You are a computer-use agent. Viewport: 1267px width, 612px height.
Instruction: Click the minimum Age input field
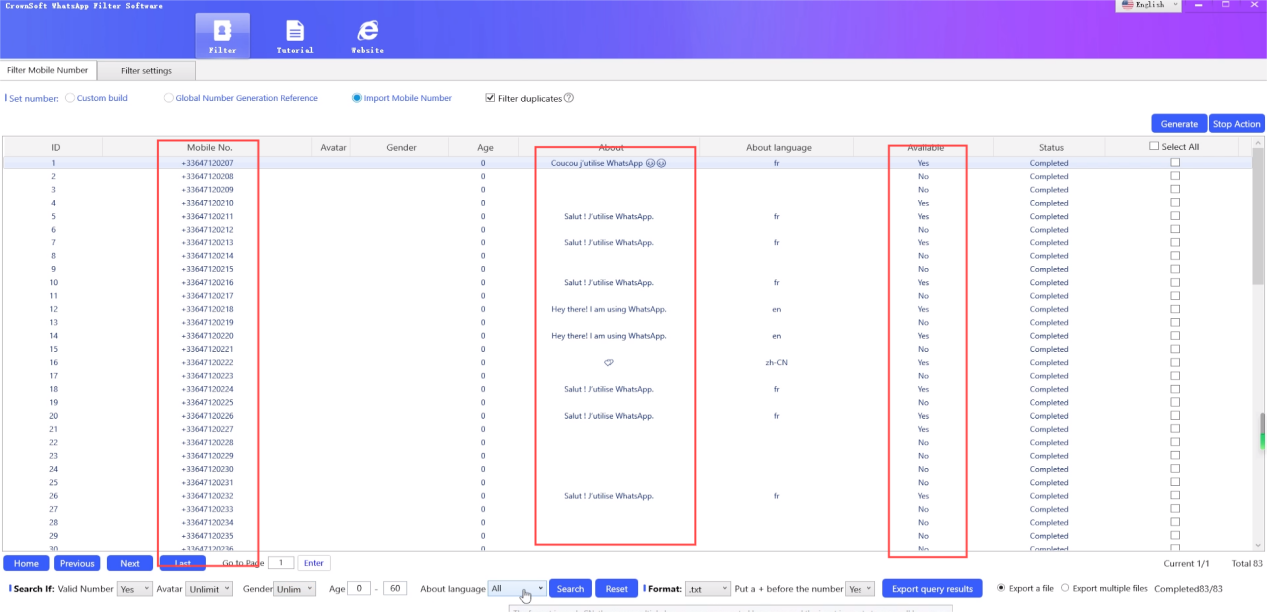click(x=359, y=588)
